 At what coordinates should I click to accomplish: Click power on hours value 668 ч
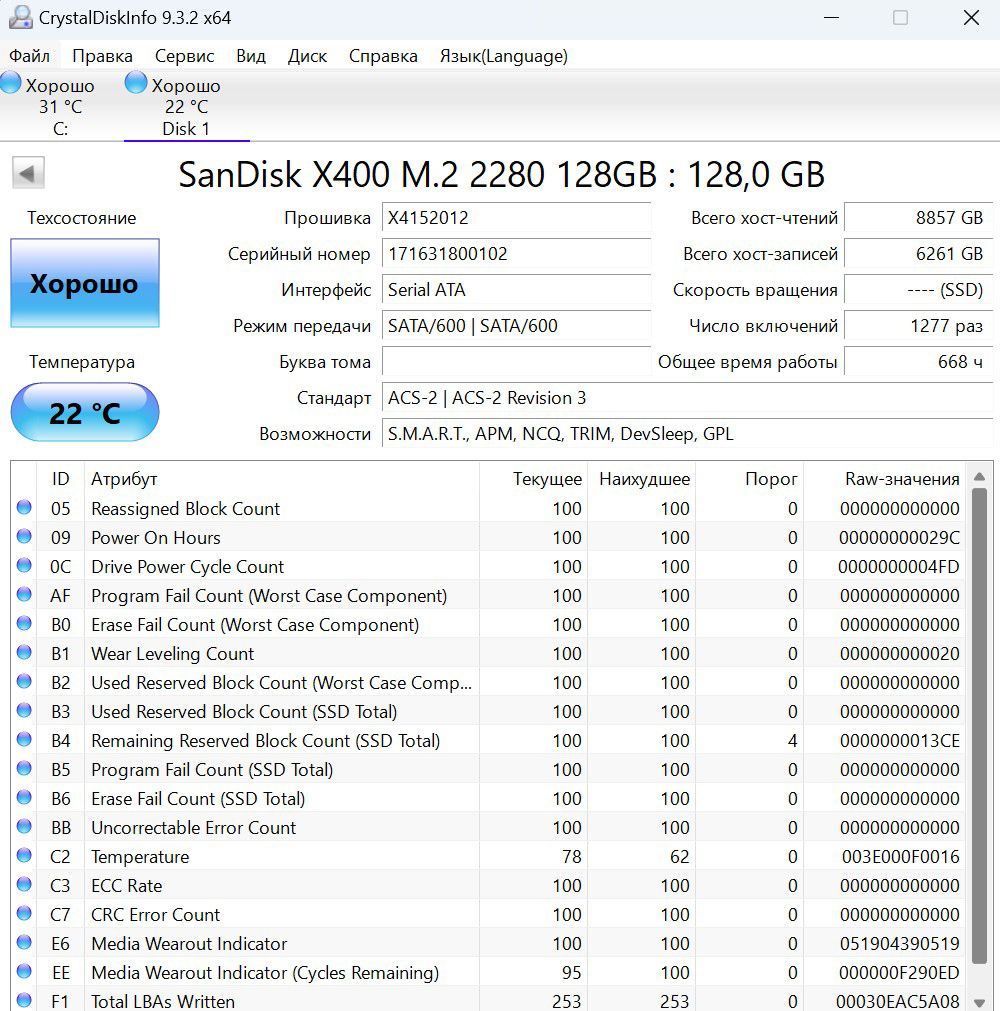click(x=918, y=362)
